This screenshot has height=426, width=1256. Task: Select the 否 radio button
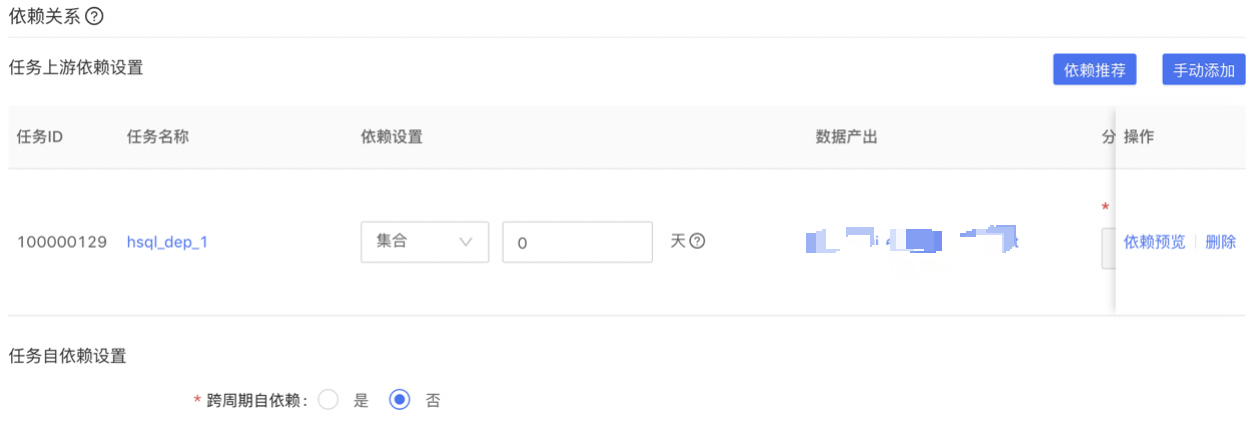[399, 400]
